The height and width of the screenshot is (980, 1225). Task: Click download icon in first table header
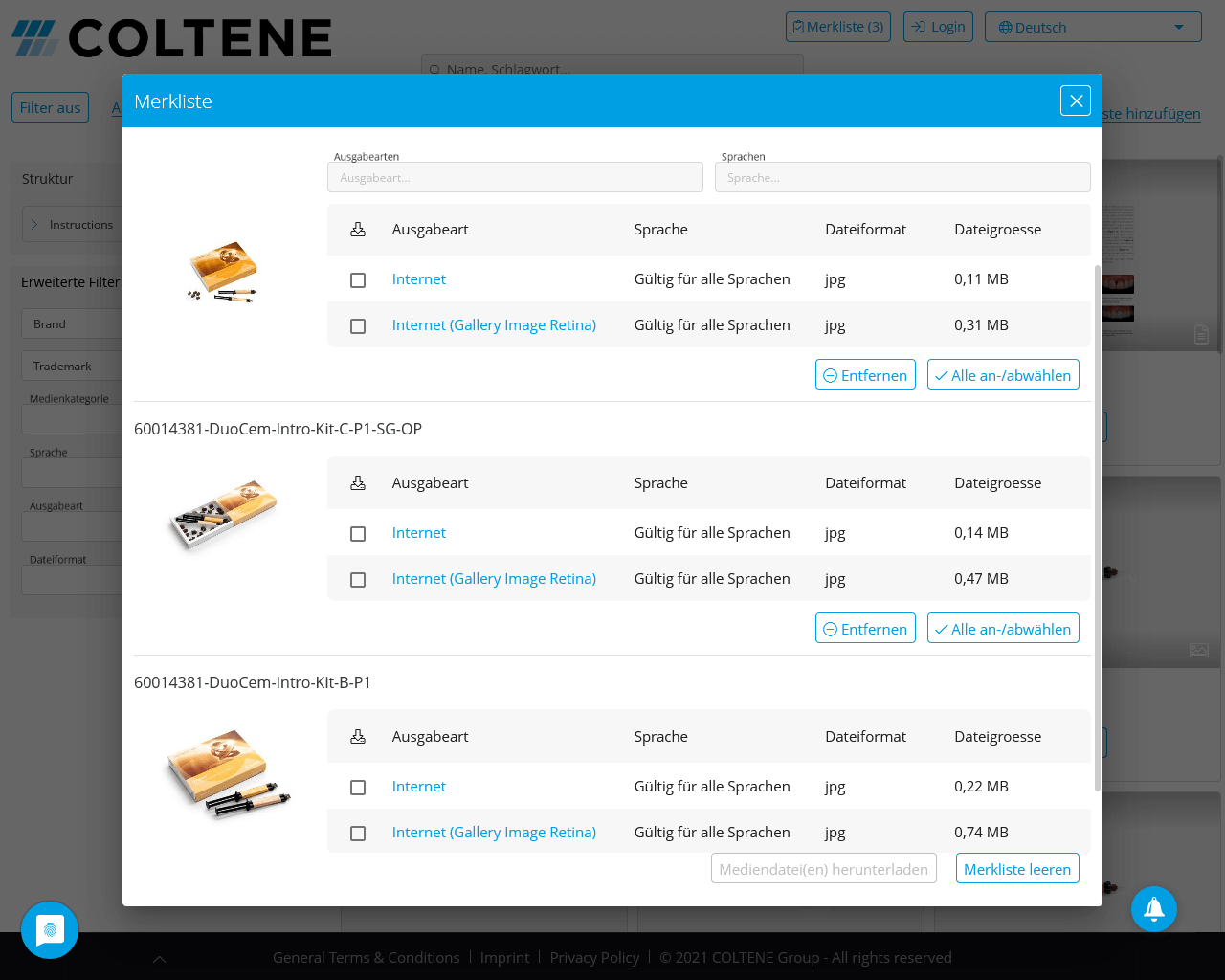click(x=358, y=230)
